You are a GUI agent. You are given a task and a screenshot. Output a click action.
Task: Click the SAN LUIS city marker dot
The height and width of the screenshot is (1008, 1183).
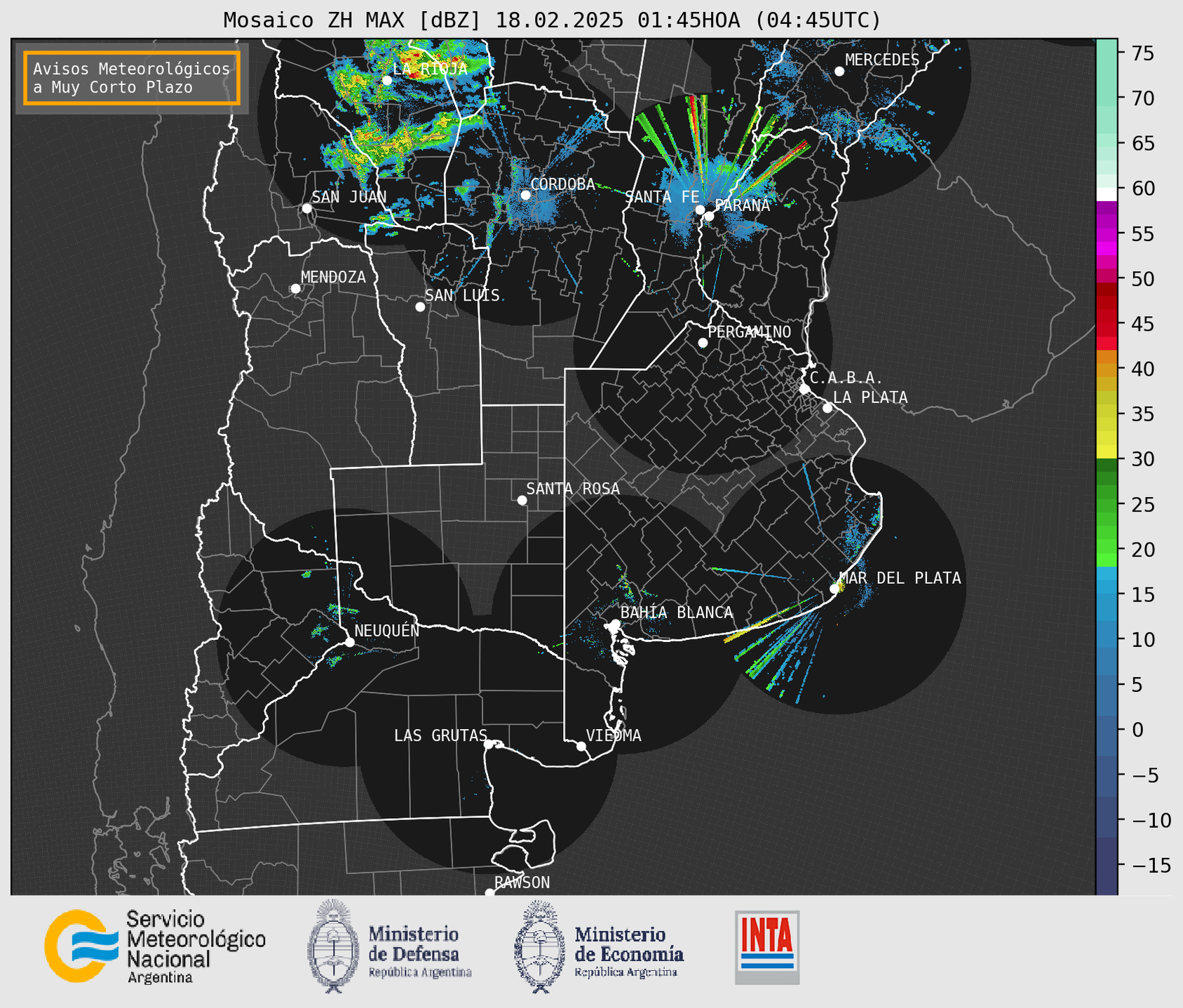click(x=420, y=307)
